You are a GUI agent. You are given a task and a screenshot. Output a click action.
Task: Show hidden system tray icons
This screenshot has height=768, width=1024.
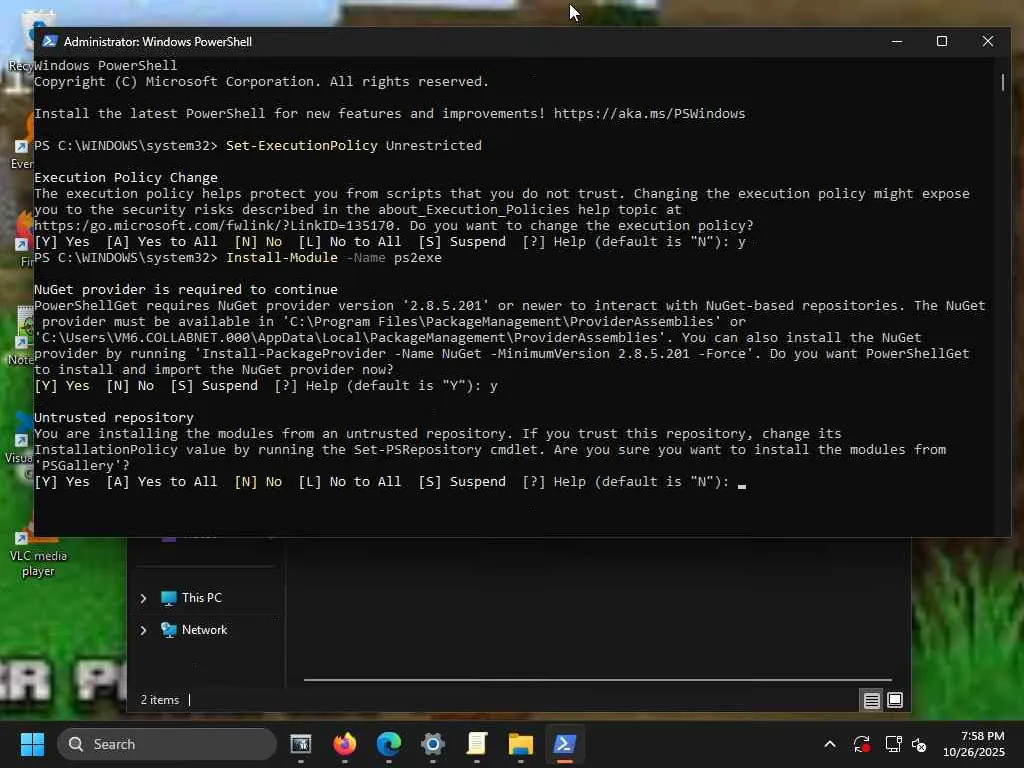[829, 744]
